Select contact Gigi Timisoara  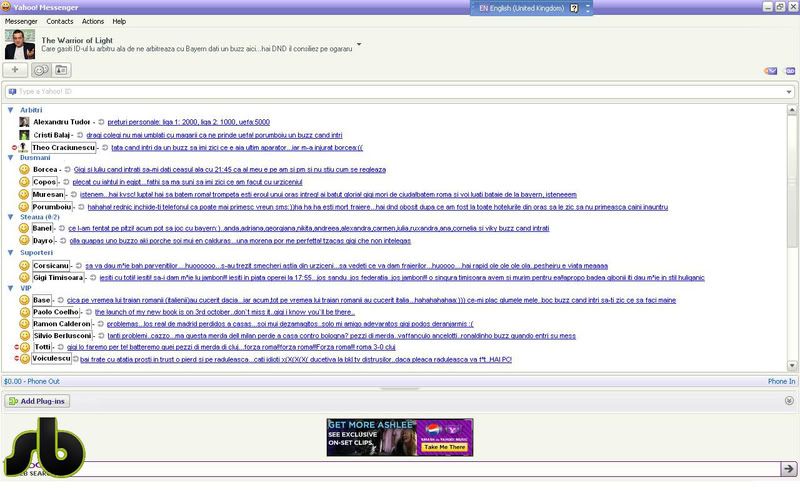(x=58, y=278)
